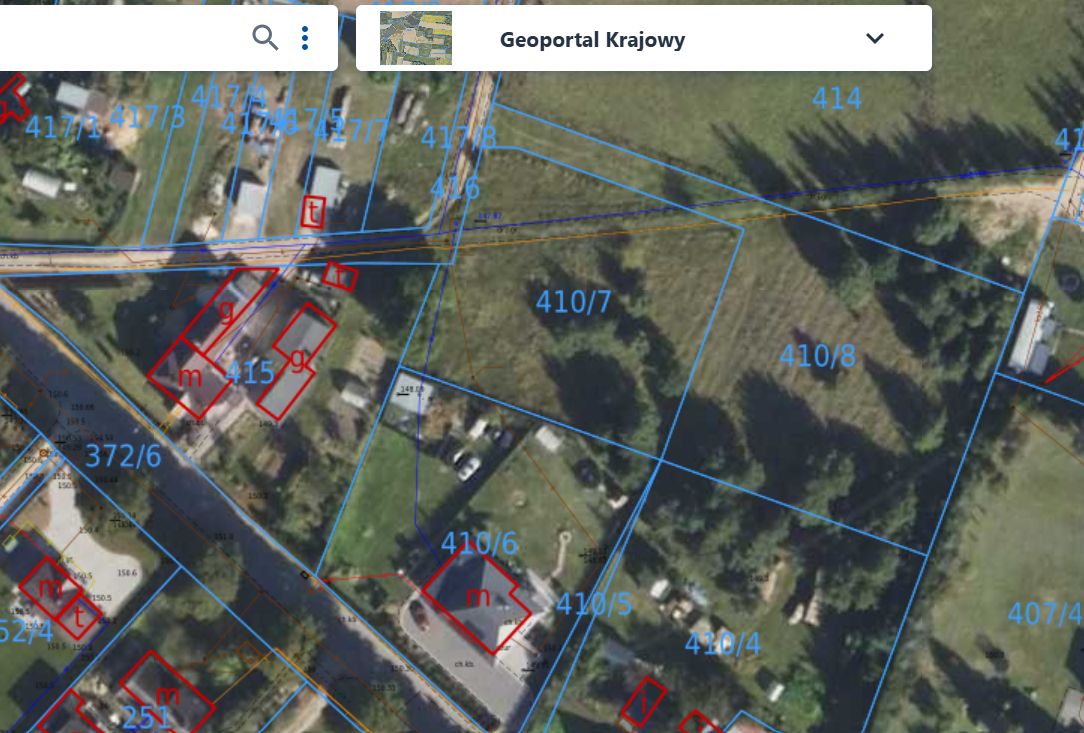1084x733 pixels.
Task: Select parcel label 410/5
Action: pos(594,604)
